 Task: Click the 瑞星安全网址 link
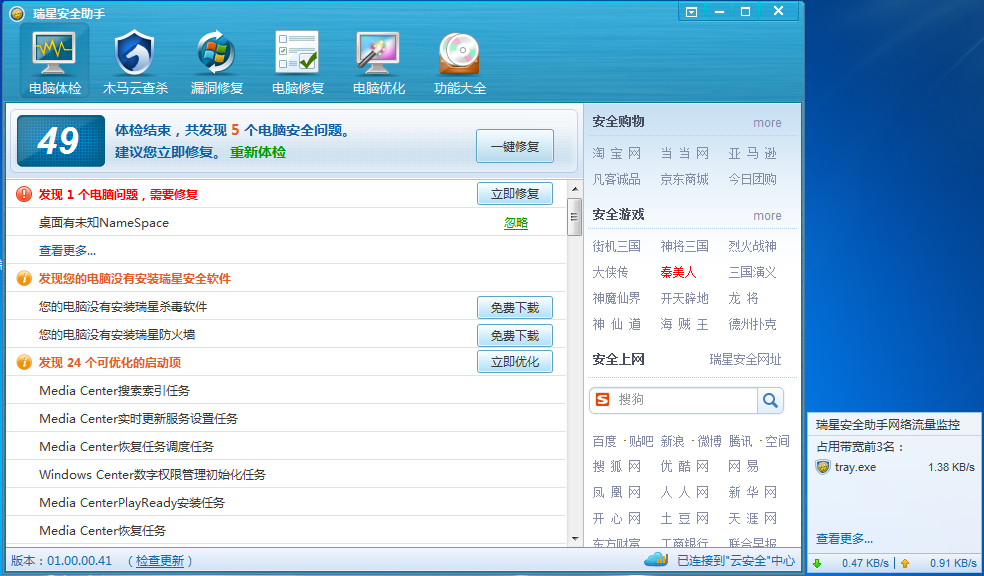pyautogui.click(x=745, y=360)
